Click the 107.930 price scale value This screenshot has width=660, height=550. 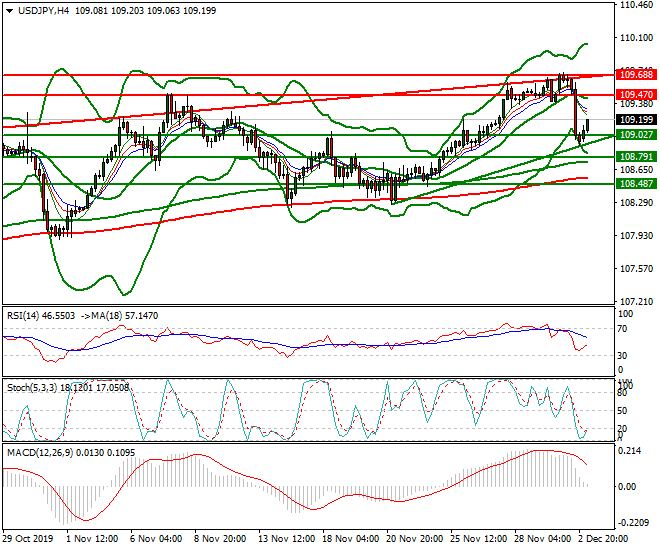pyautogui.click(x=636, y=236)
